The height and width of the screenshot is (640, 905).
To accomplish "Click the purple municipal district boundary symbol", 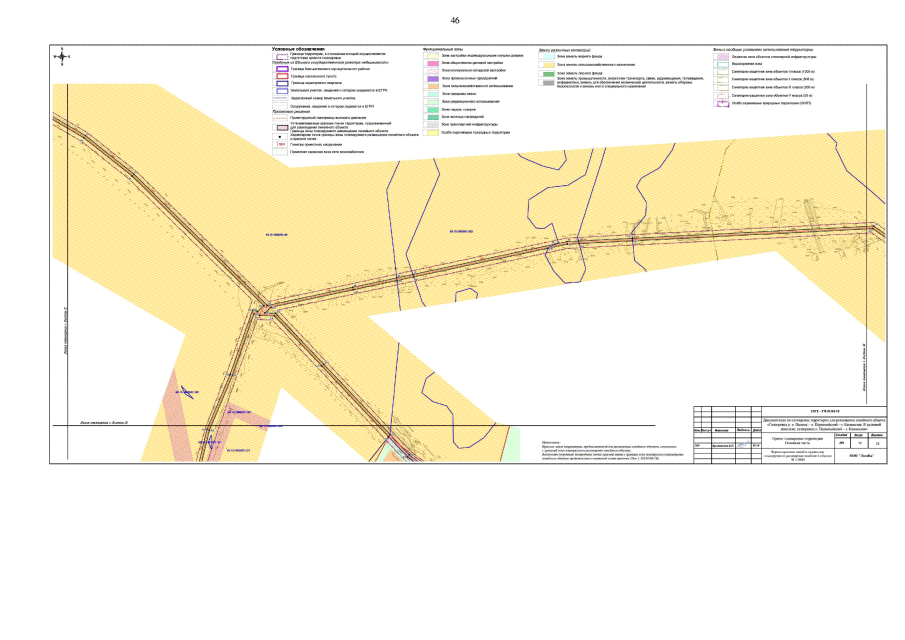I will [x=280, y=69].
